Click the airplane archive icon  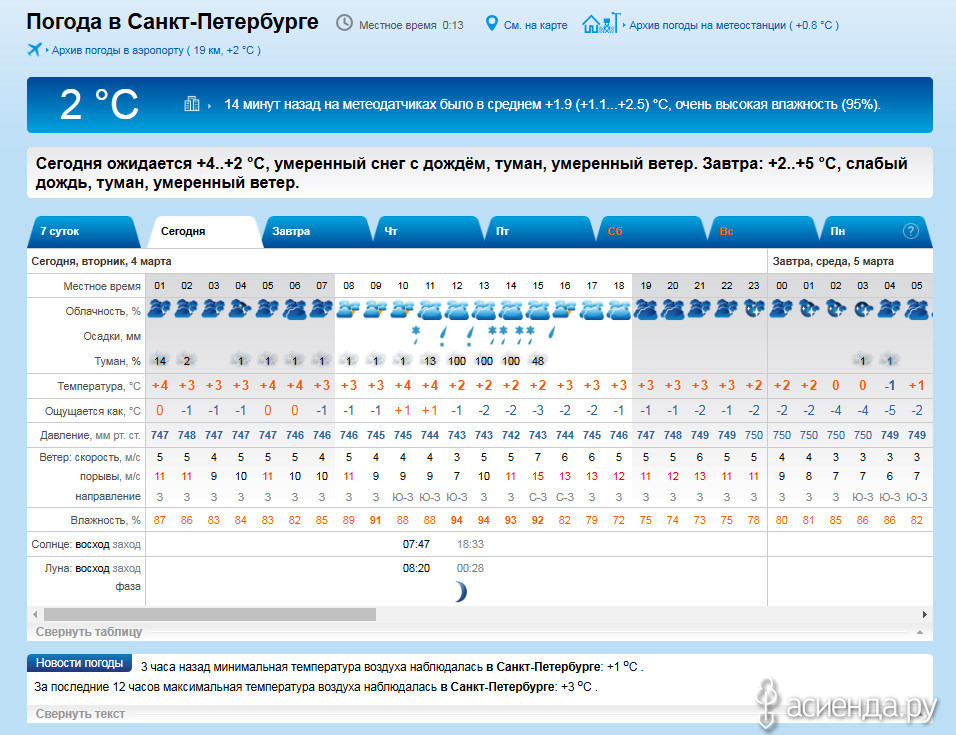tap(34, 49)
